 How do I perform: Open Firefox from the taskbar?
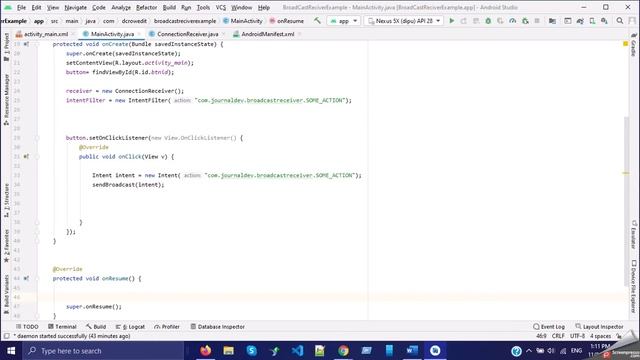click(206, 351)
